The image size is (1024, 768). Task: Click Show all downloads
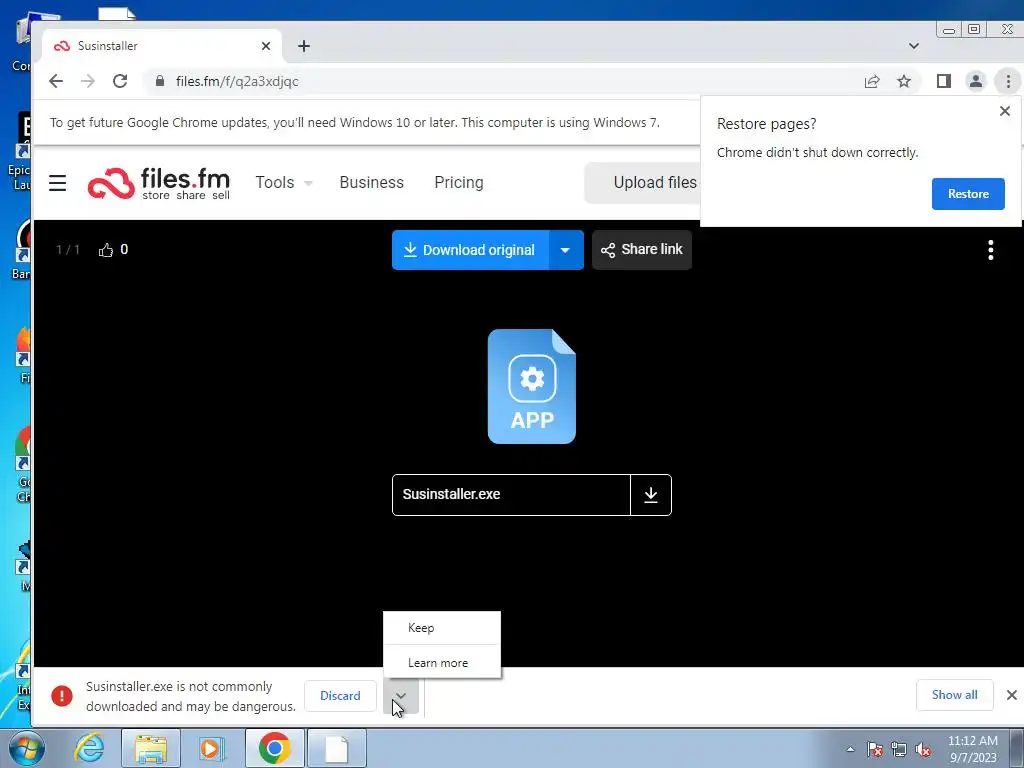955,695
